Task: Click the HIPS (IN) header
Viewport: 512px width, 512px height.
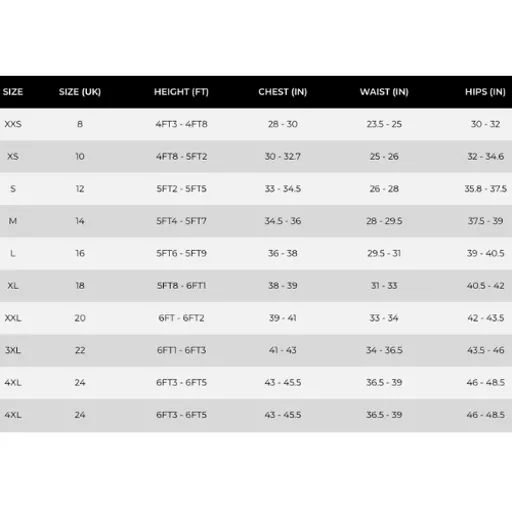Action: (485, 92)
